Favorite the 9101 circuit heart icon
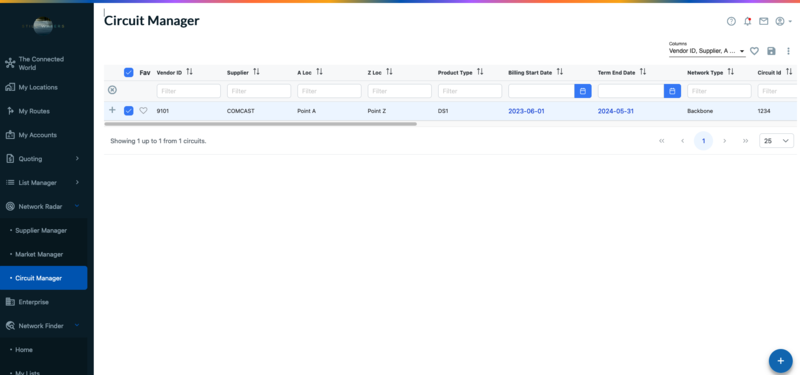Image resolution: width=800 pixels, height=375 pixels. coord(143,111)
